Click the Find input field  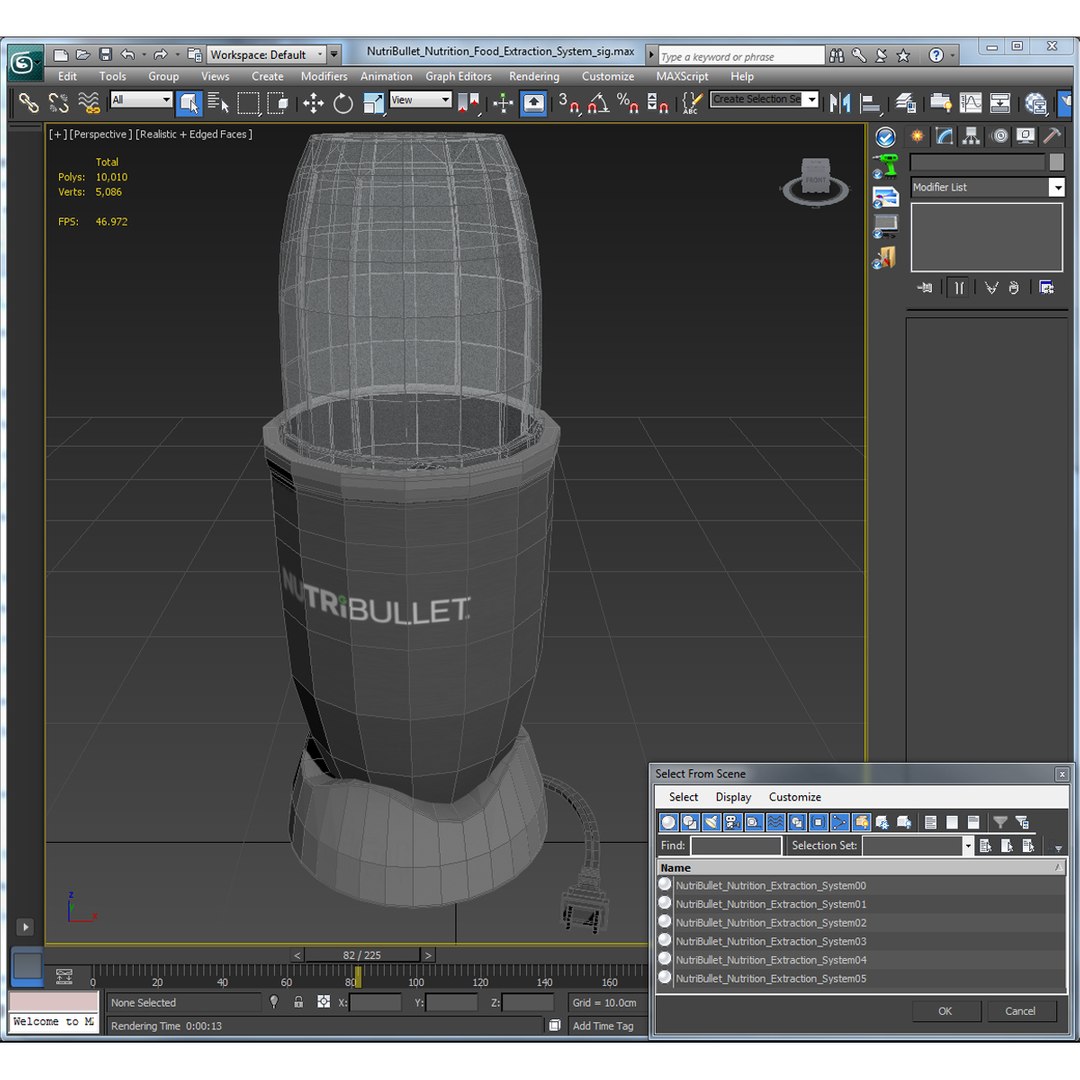(736, 845)
